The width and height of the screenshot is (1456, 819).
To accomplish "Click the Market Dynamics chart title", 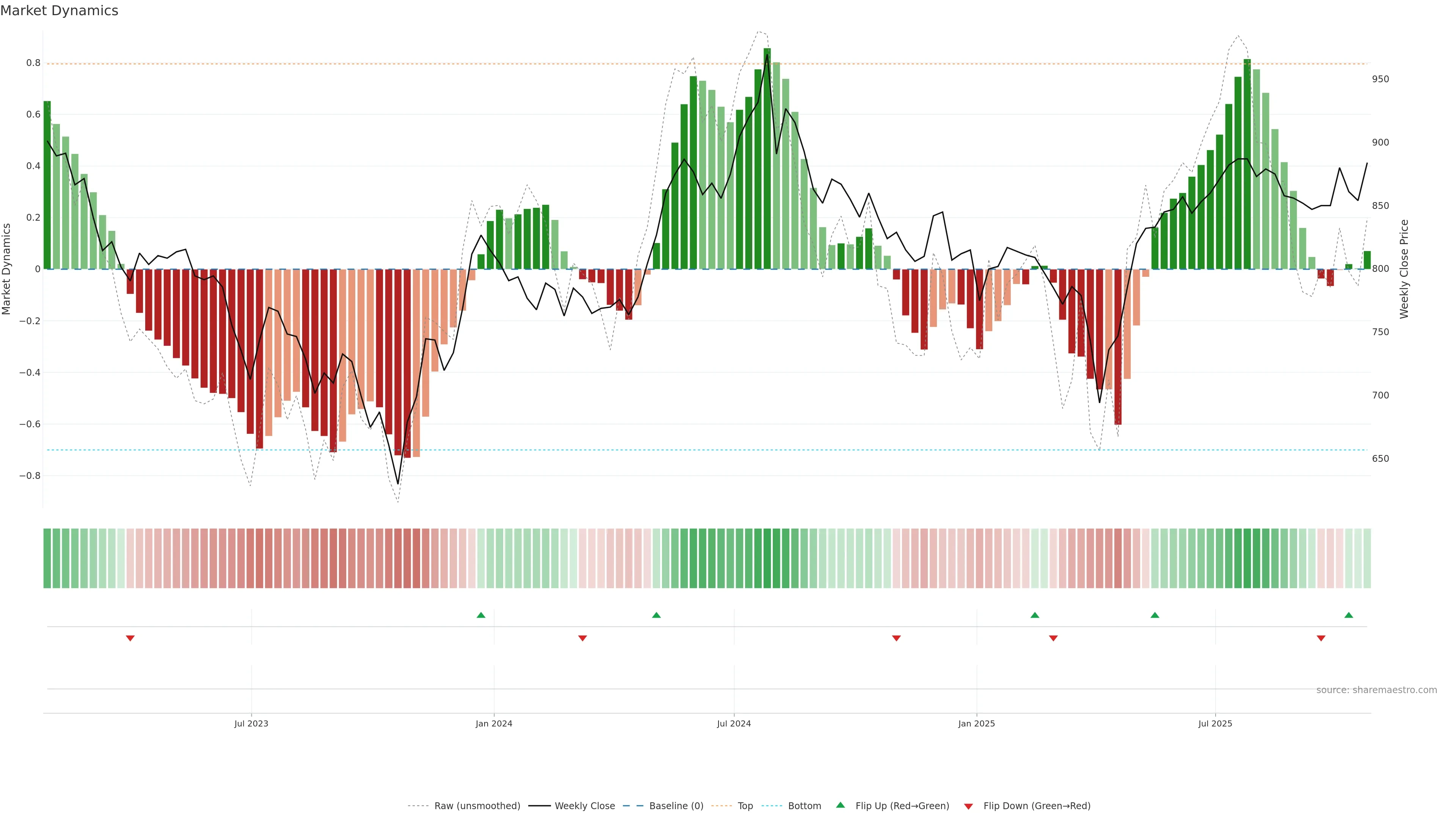I will [x=60, y=11].
